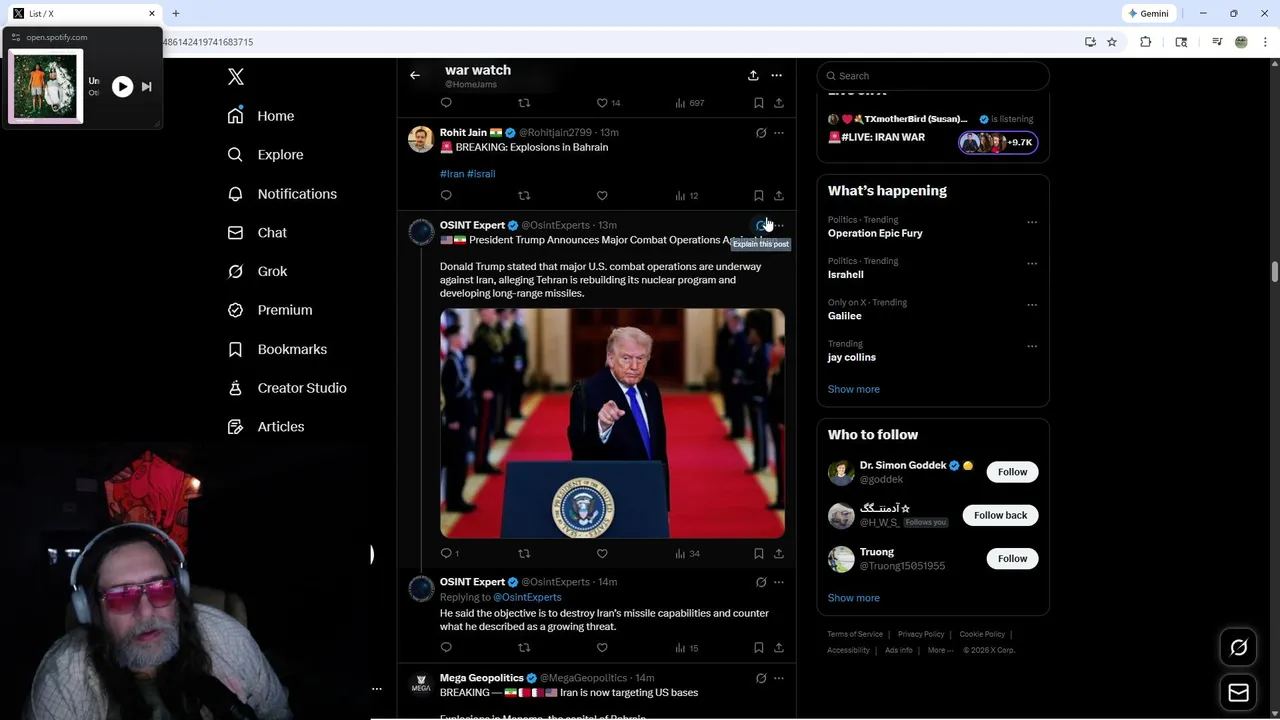Open Grok explain on Rohit Jain post
The image size is (1280, 720).
click(x=761, y=133)
